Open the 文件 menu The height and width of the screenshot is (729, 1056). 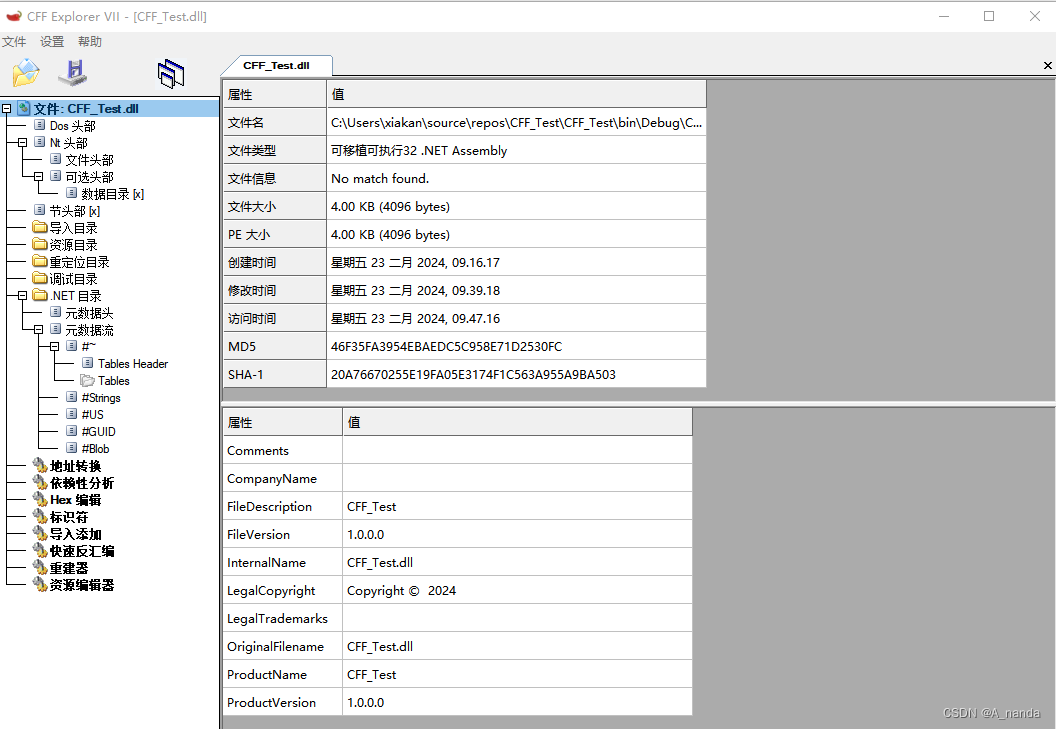point(15,41)
